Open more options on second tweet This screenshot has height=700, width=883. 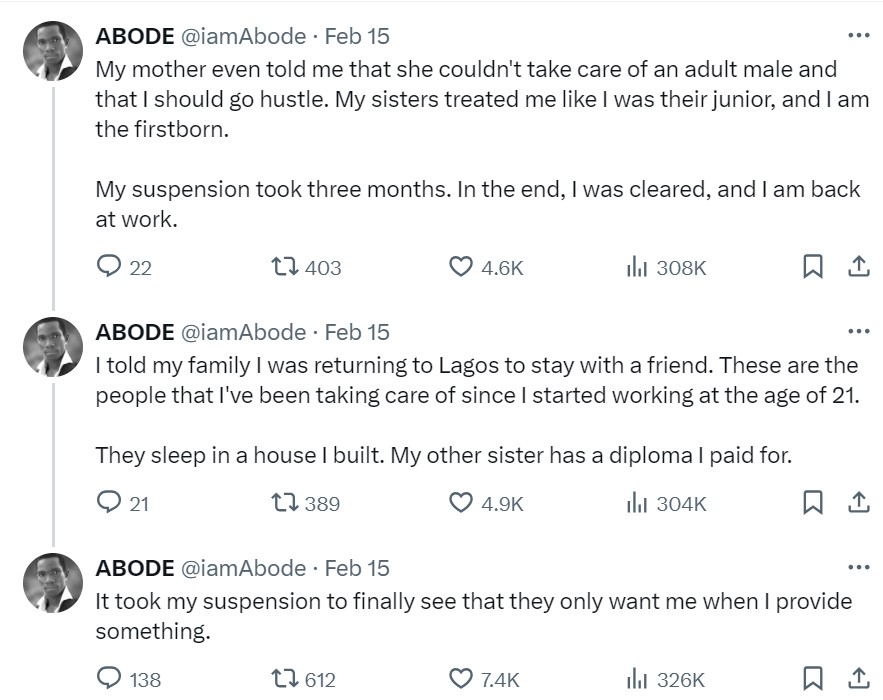pos(857,332)
